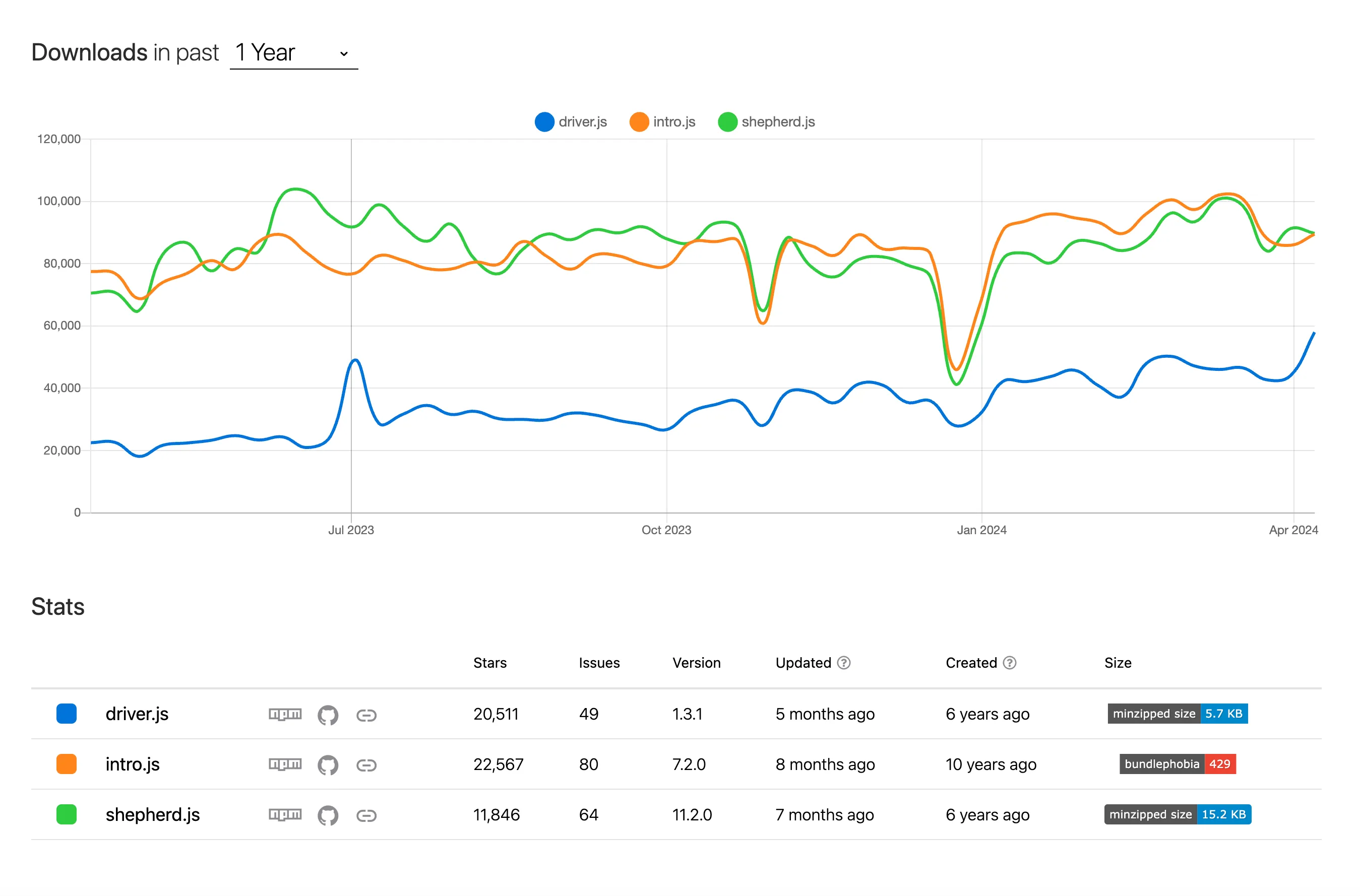The width and height of the screenshot is (1360, 896).
Task: Click the npm icon for shepherd.js
Action: click(x=285, y=815)
